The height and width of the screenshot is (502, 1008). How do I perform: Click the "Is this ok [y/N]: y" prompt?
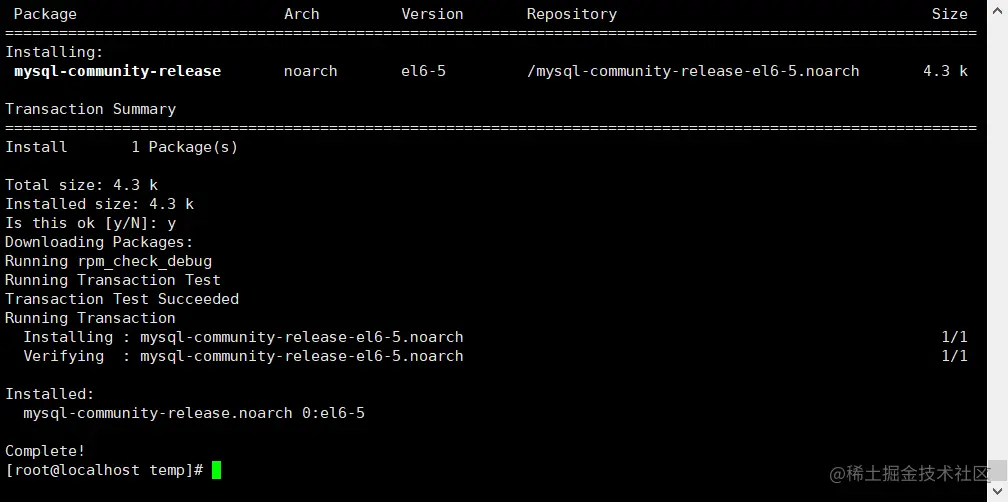point(91,223)
